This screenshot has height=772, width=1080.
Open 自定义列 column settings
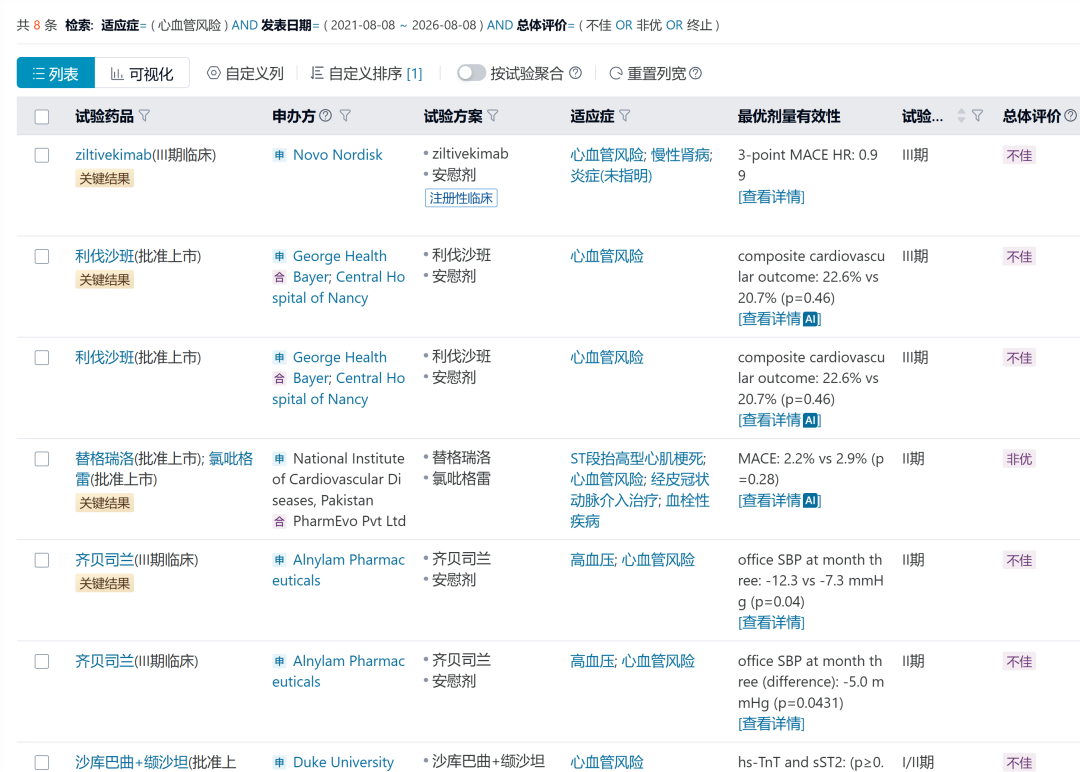coord(245,73)
